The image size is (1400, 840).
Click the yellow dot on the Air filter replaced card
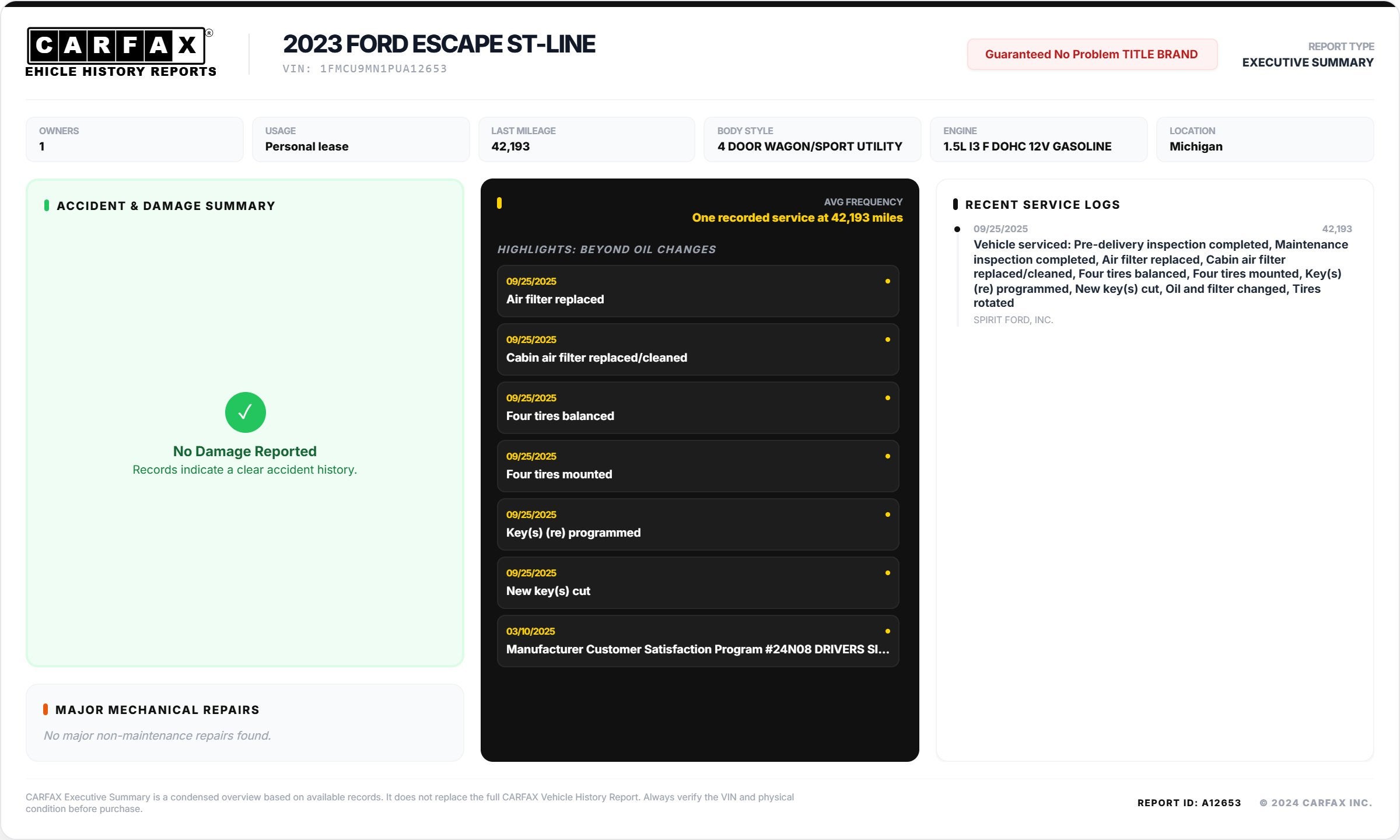tap(887, 281)
